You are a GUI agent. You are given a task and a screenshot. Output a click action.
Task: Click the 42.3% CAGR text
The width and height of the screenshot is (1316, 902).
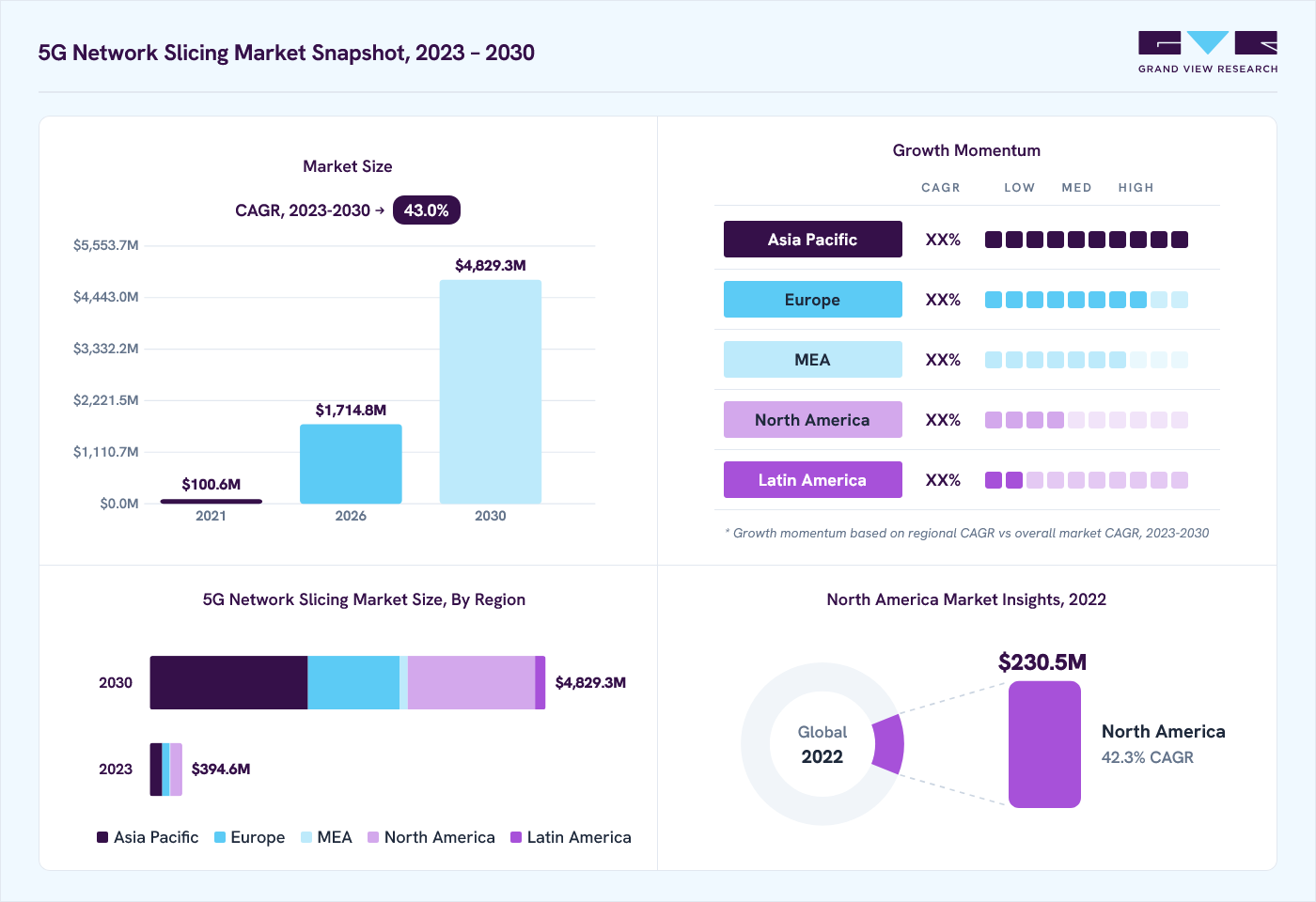[x=1148, y=757]
